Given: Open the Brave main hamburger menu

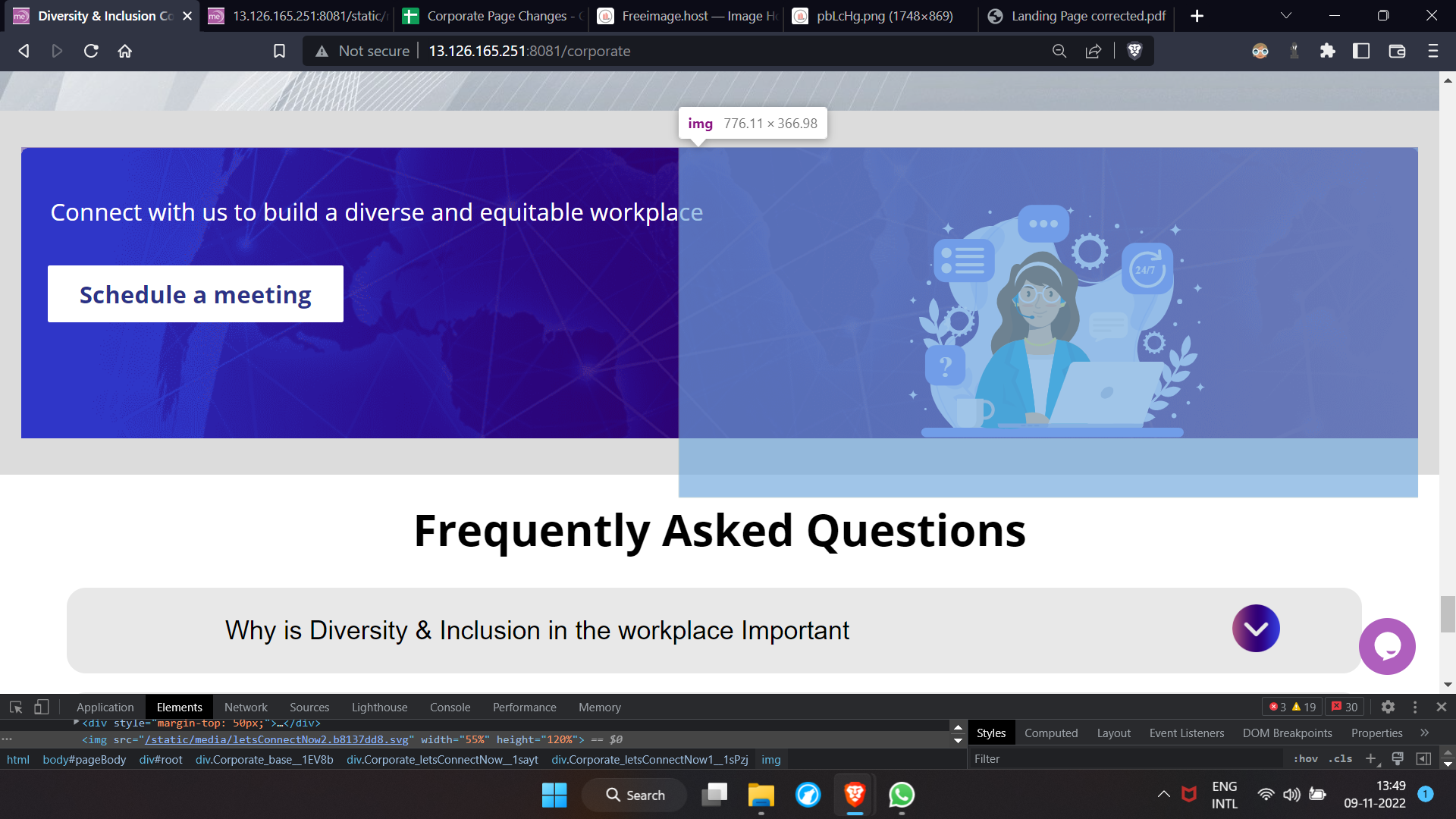Looking at the screenshot, I should (x=1432, y=51).
